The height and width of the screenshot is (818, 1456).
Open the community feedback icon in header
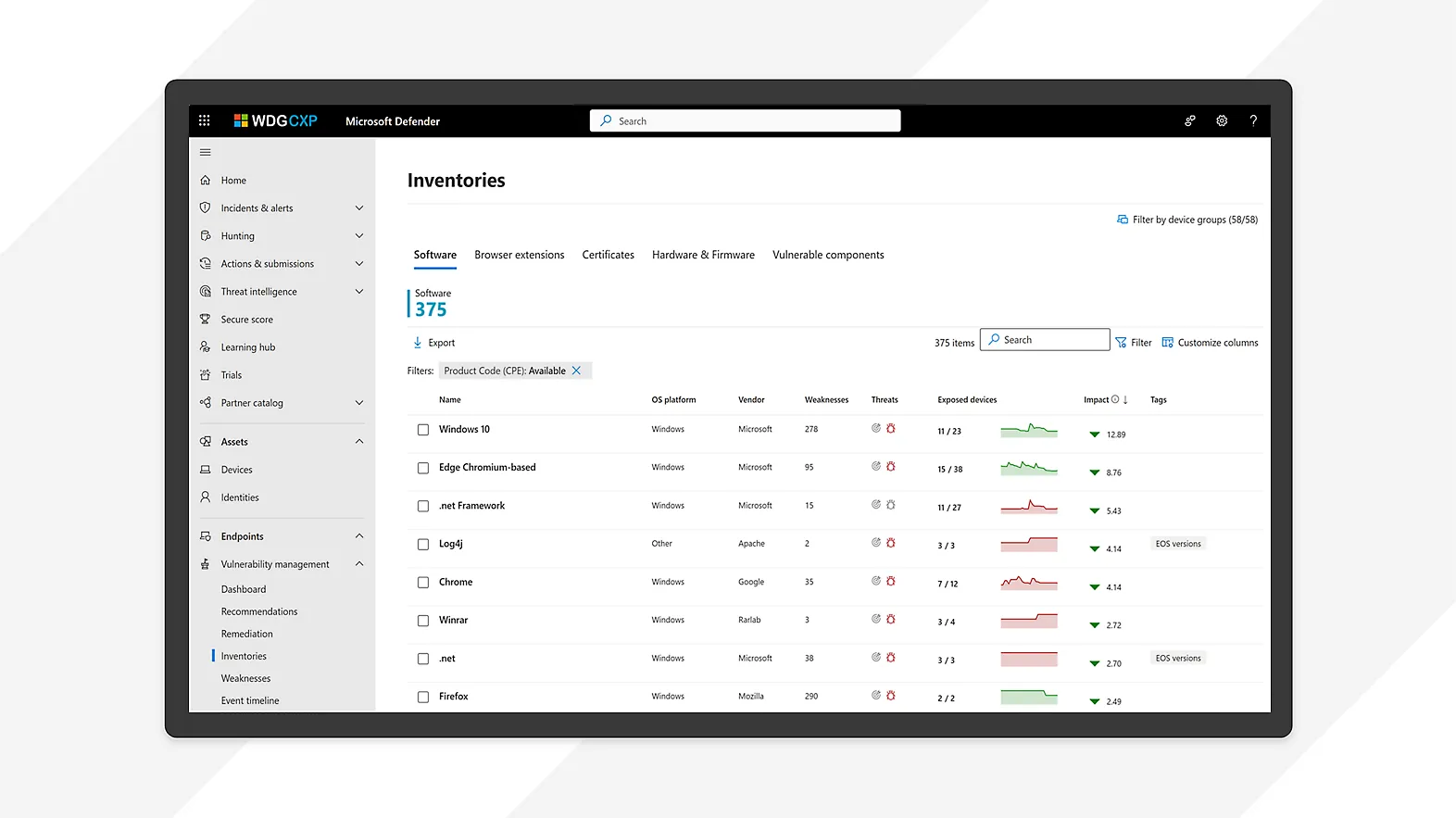(x=1190, y=120)
